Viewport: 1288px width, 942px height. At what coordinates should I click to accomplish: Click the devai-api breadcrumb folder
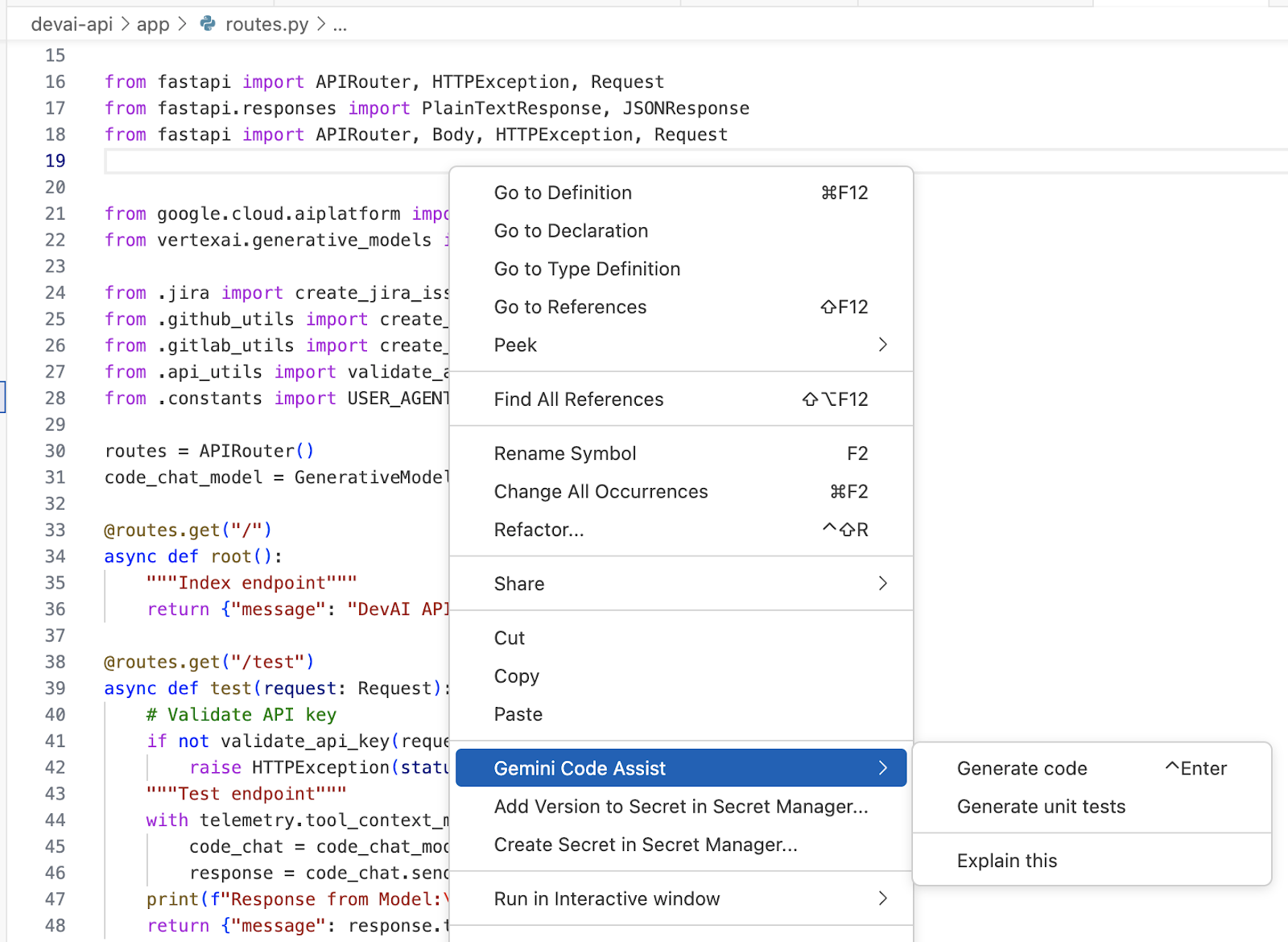click(72, 24)
